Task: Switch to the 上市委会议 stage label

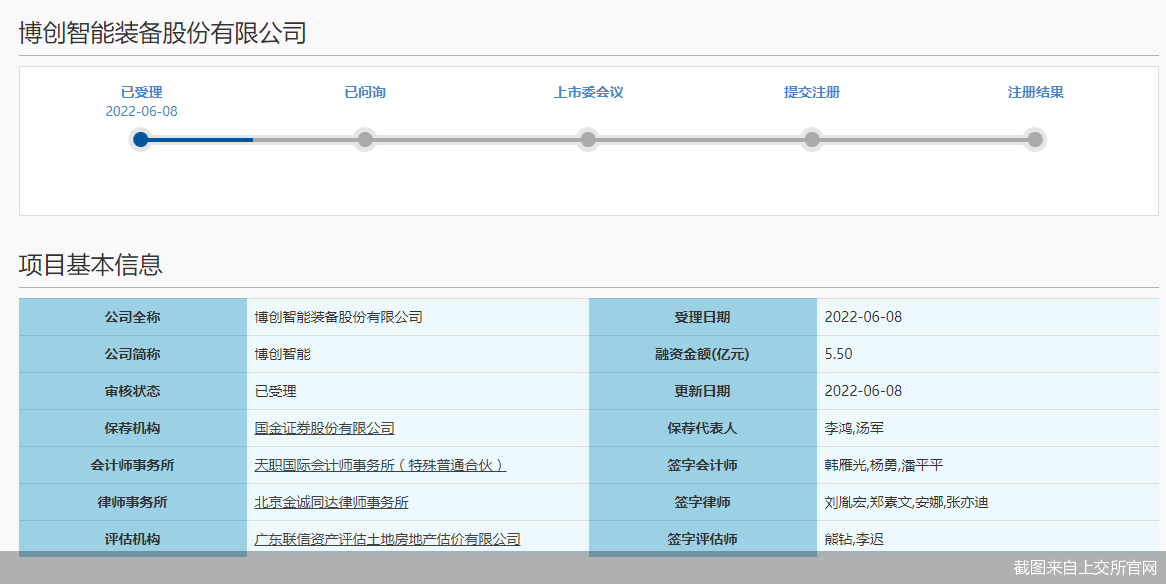Action: coord(588,92)
